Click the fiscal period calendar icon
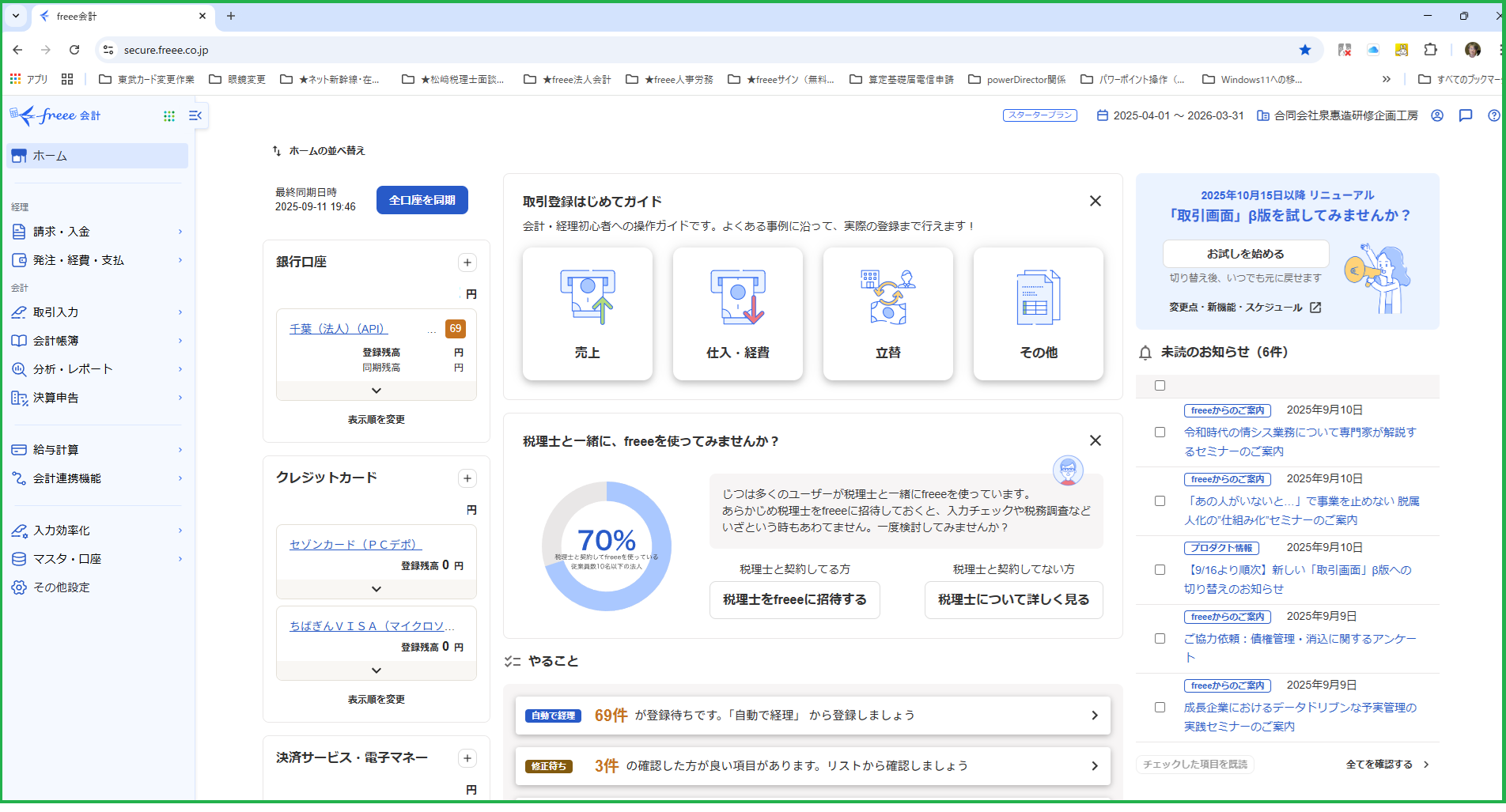Image resolution: width=1506 pixels, height=812 pixels. [x=1102, y=115]
